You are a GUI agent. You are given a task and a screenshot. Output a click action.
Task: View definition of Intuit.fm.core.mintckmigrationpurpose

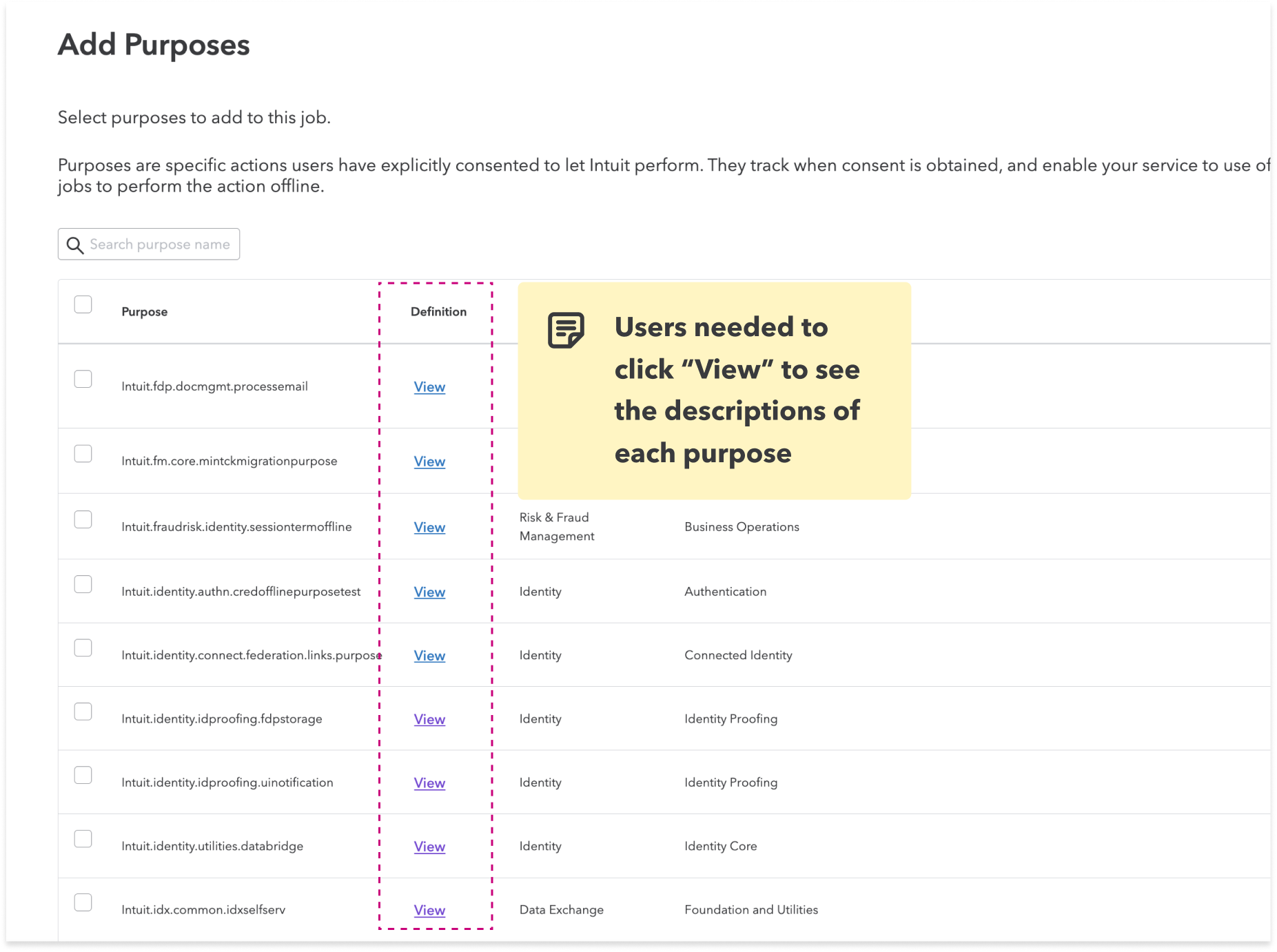[429, 462]
